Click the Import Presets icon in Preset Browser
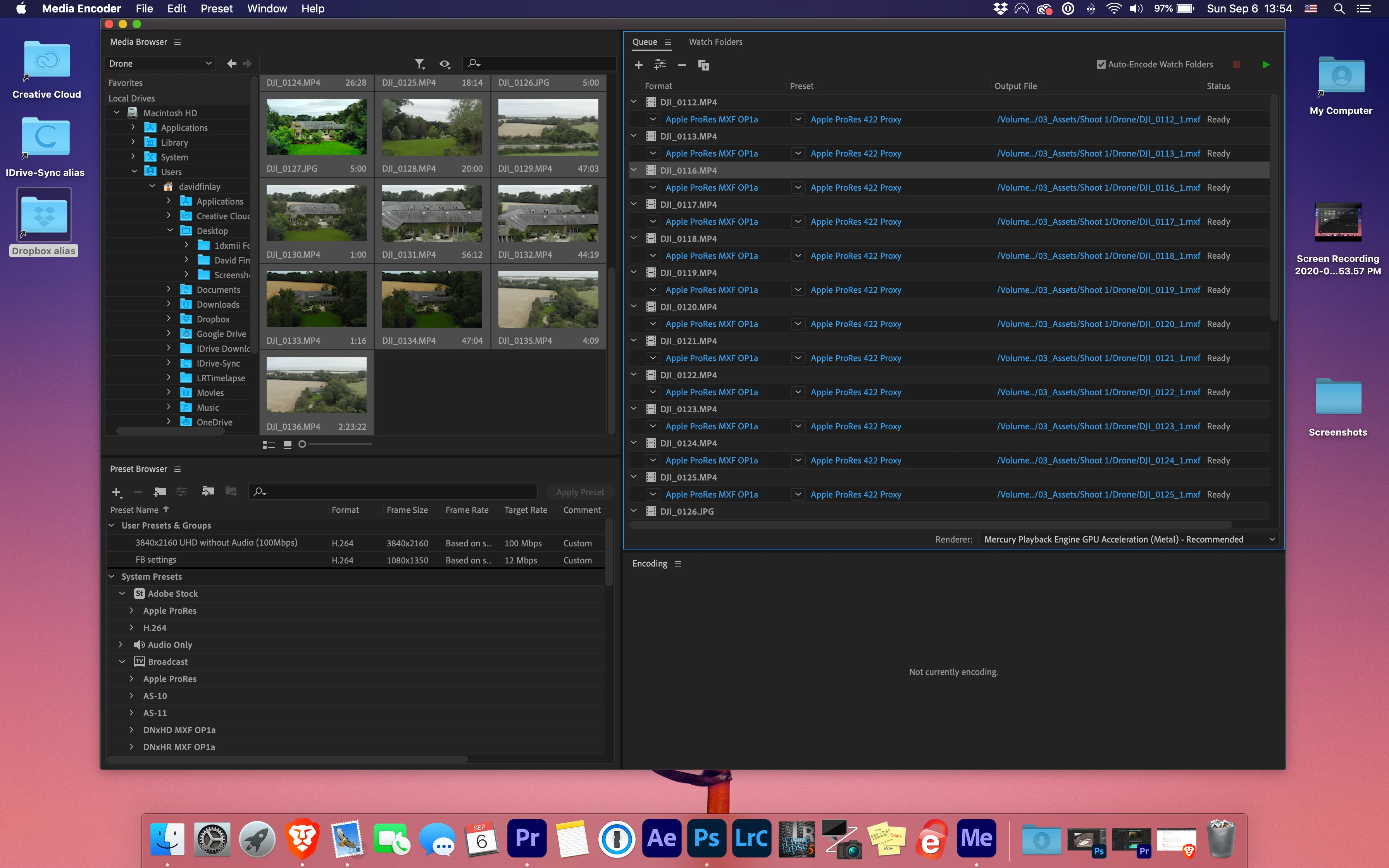Image resolution: width=1389 pixels, height=868 pixels. click(208, 491)
